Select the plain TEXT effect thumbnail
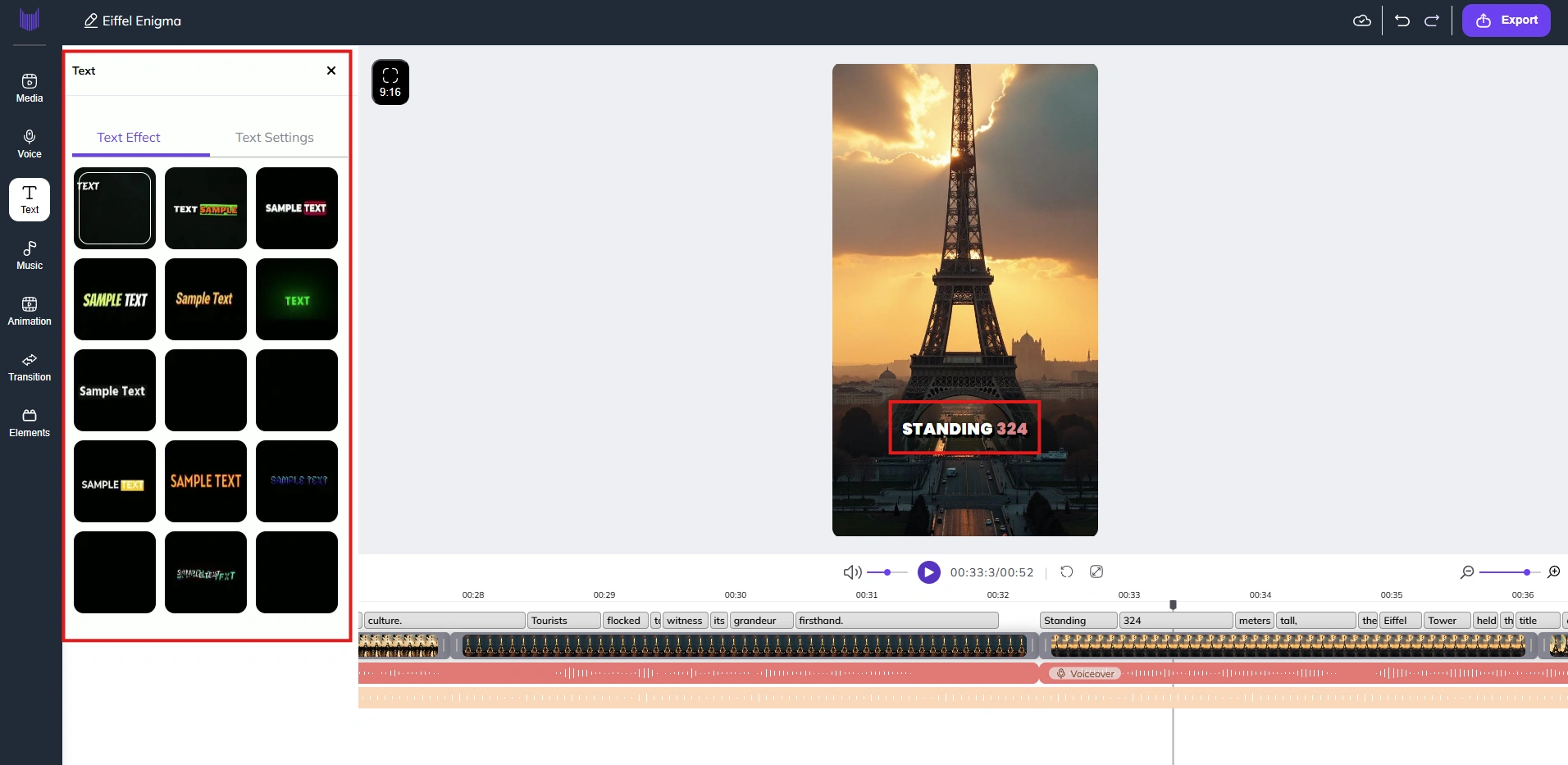 pyautogui.click(x=115, y=208)
